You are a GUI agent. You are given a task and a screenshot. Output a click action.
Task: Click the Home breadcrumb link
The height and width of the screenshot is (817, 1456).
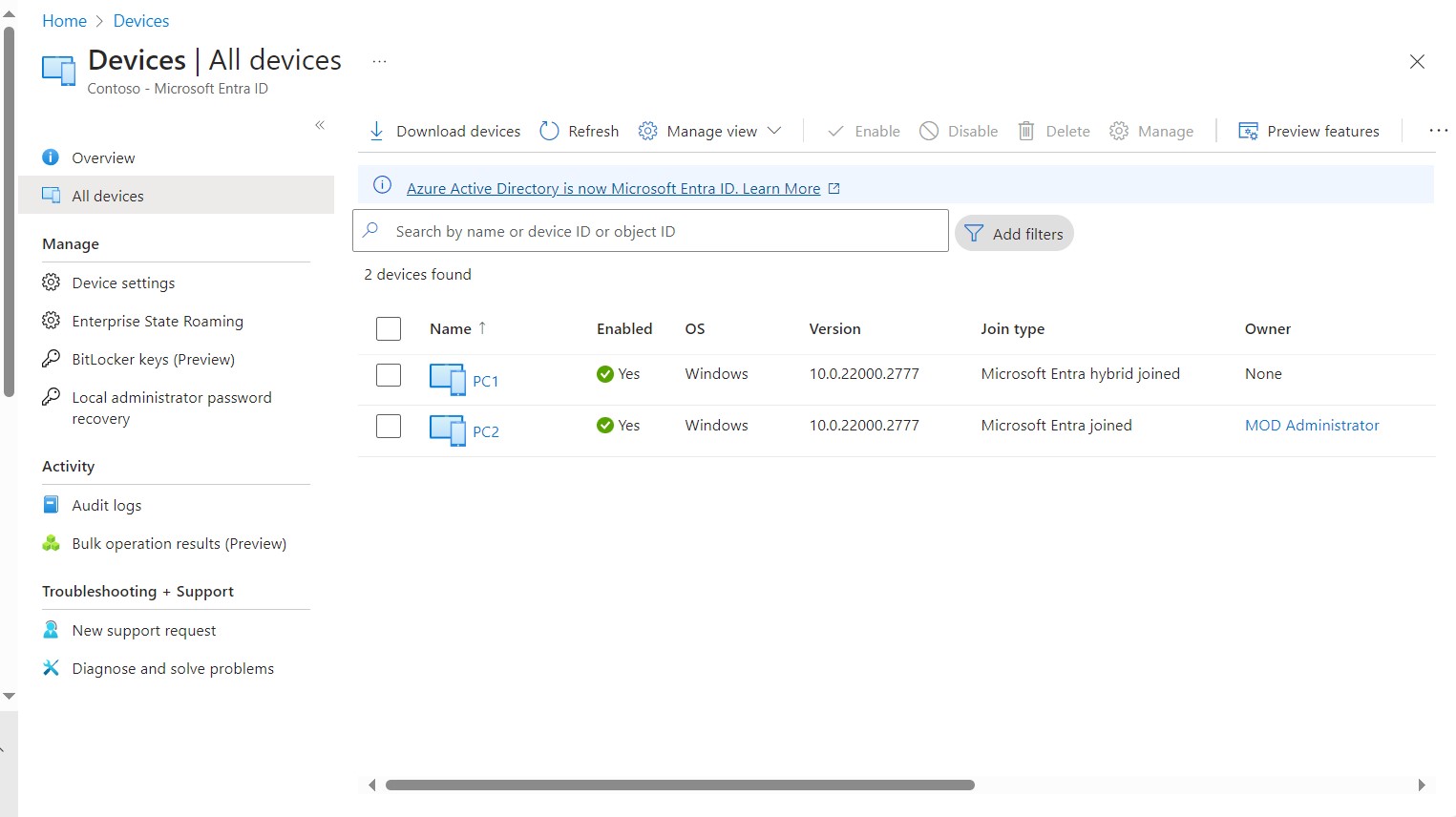coord(64,21)
